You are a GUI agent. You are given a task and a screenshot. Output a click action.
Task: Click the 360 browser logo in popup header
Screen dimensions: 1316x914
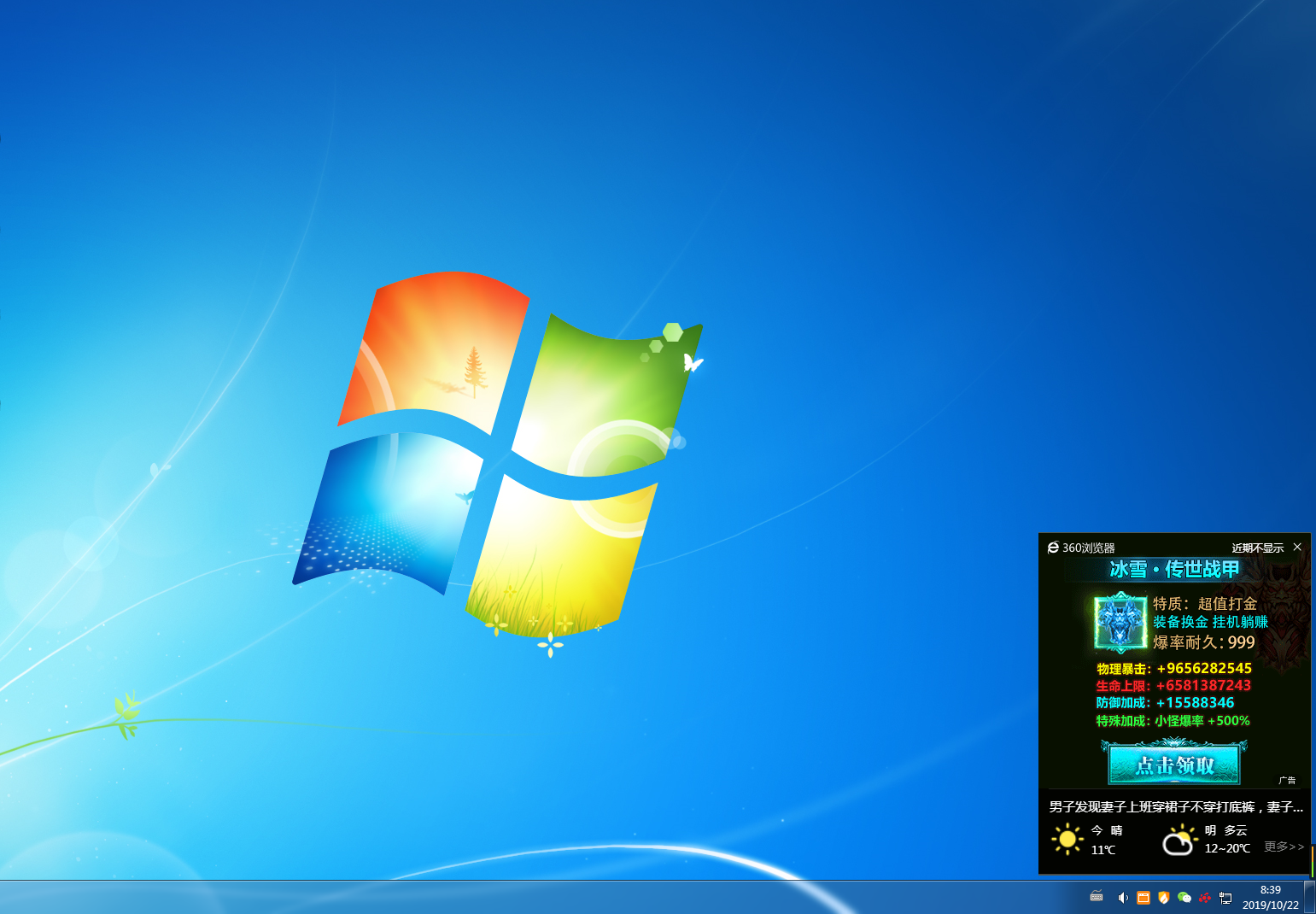[1053, 548]
